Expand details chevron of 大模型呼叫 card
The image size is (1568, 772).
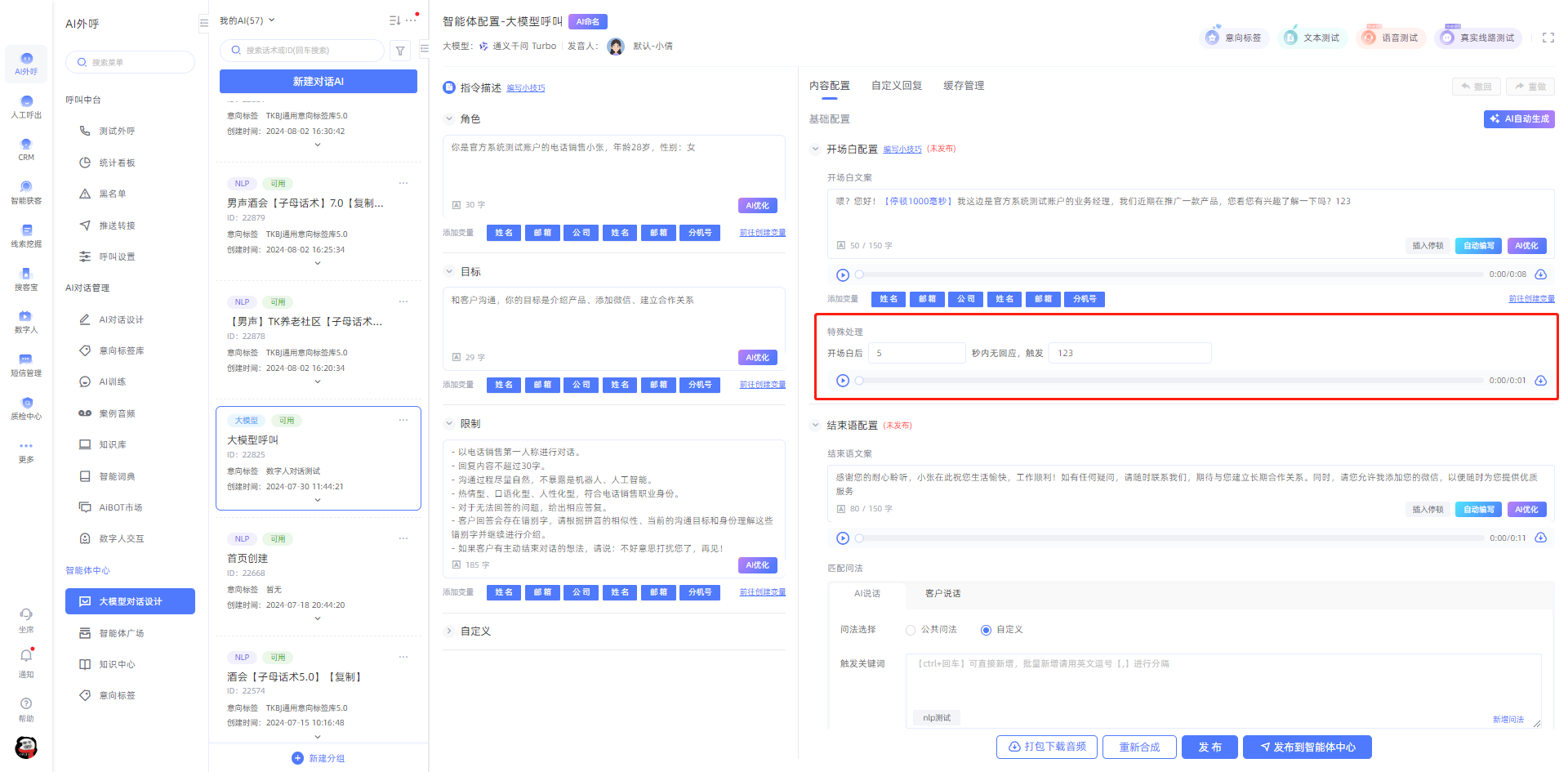pyautogui.click(x=318, y=500)
